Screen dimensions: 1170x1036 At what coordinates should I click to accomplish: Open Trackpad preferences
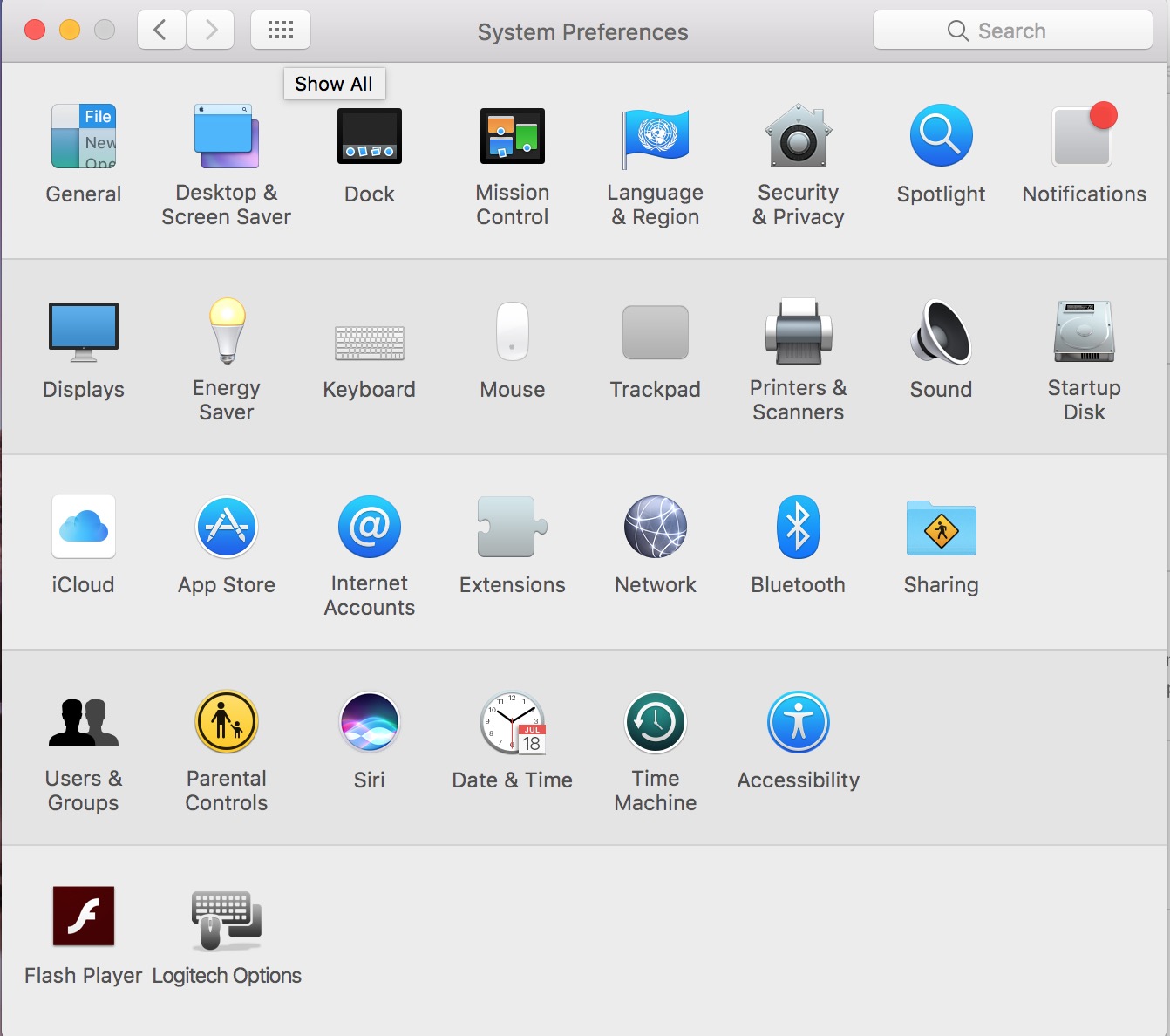coord(656,332)
